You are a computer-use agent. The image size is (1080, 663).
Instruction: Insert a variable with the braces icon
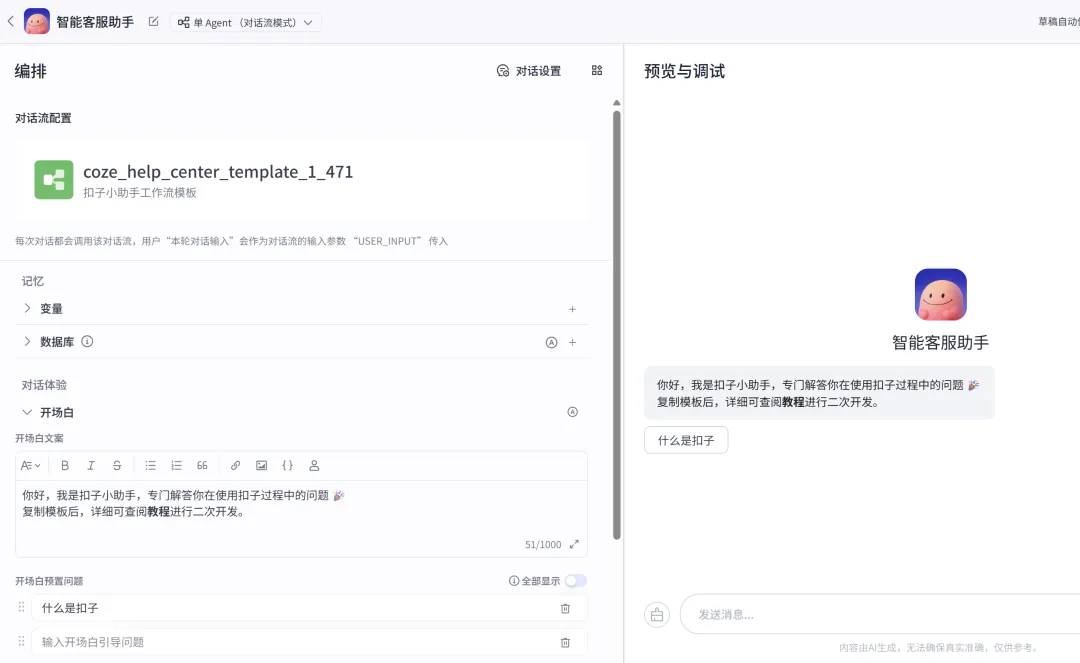(288, 465)
